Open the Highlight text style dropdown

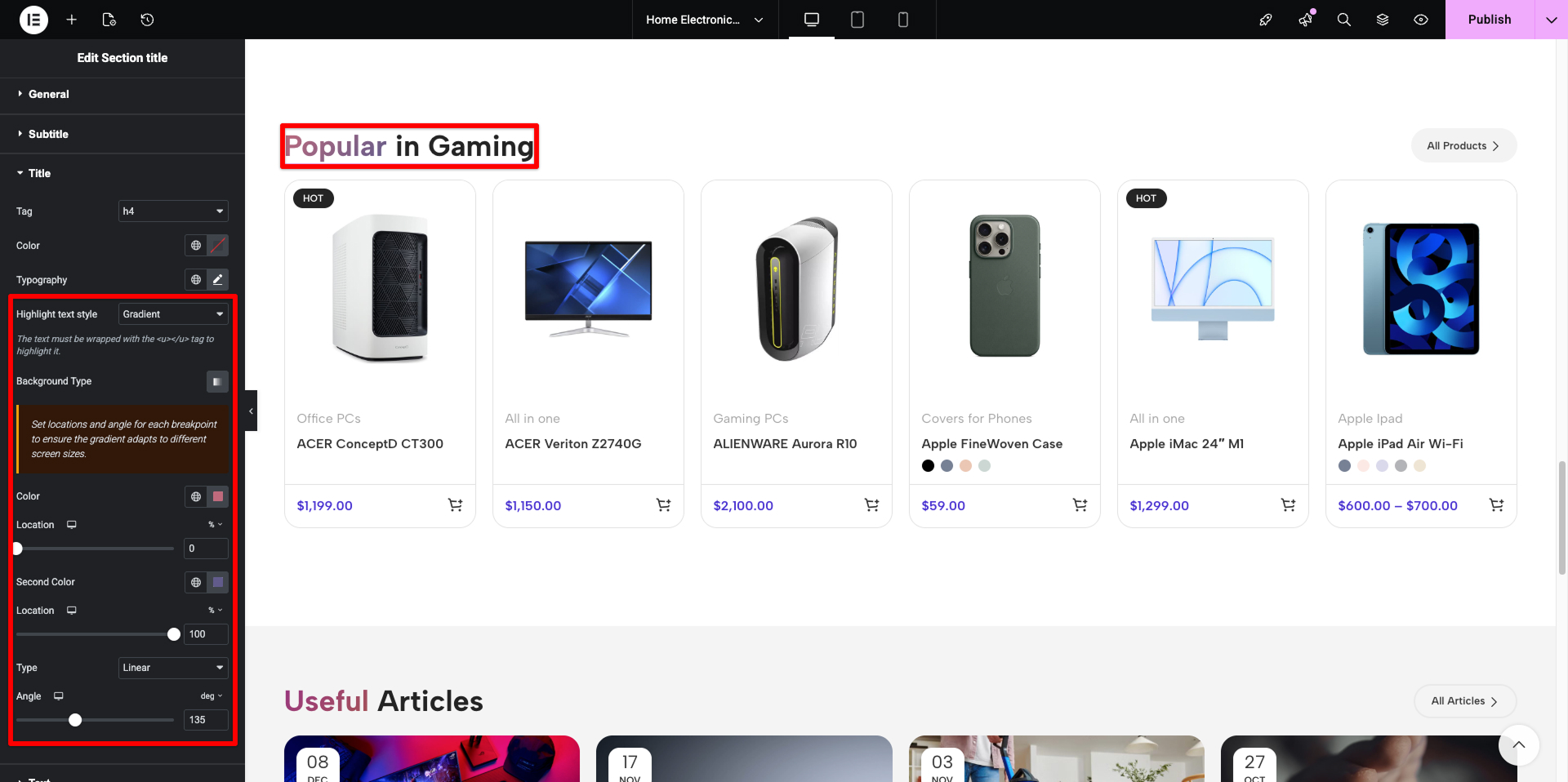[173, 314]
